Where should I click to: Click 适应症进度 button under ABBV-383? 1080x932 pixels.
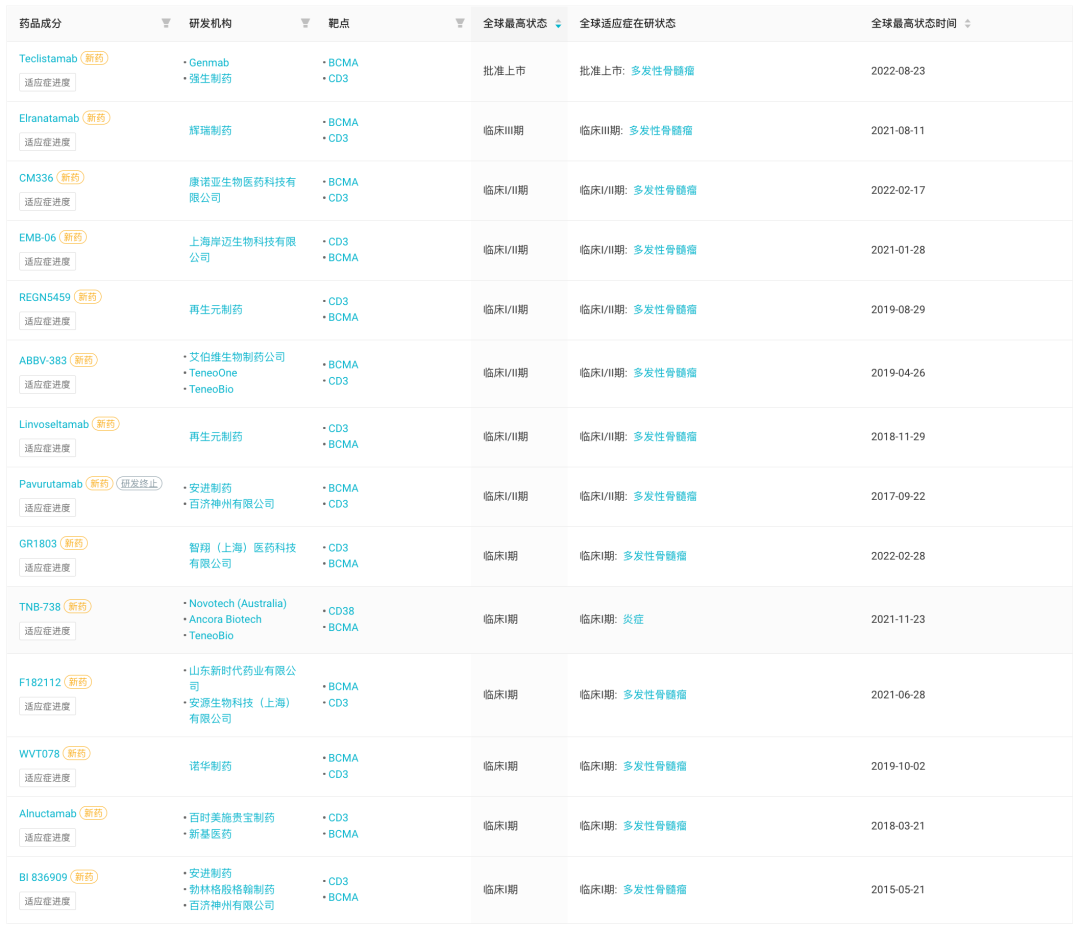click(48, 384)
